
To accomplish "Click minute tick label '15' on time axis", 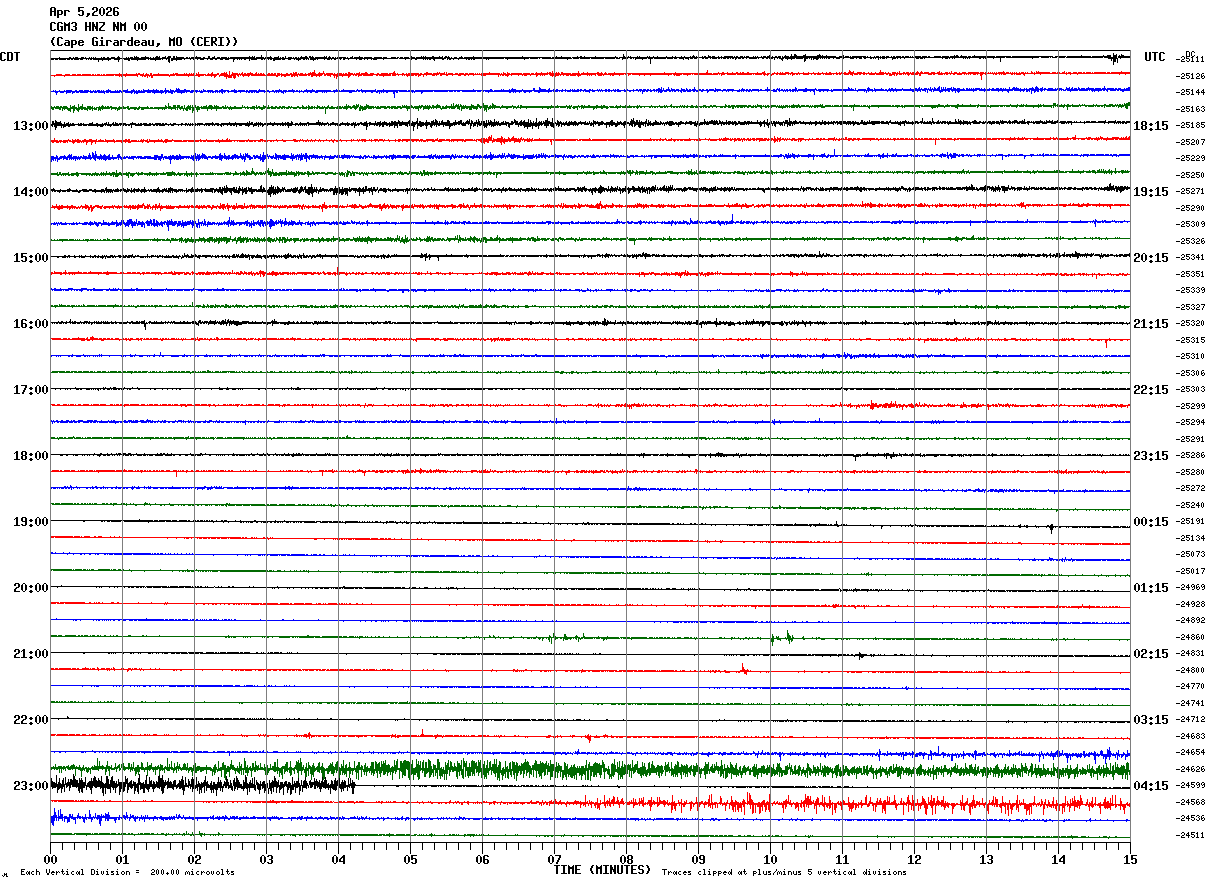I will pyautogui.click(x=1130, y=859).
